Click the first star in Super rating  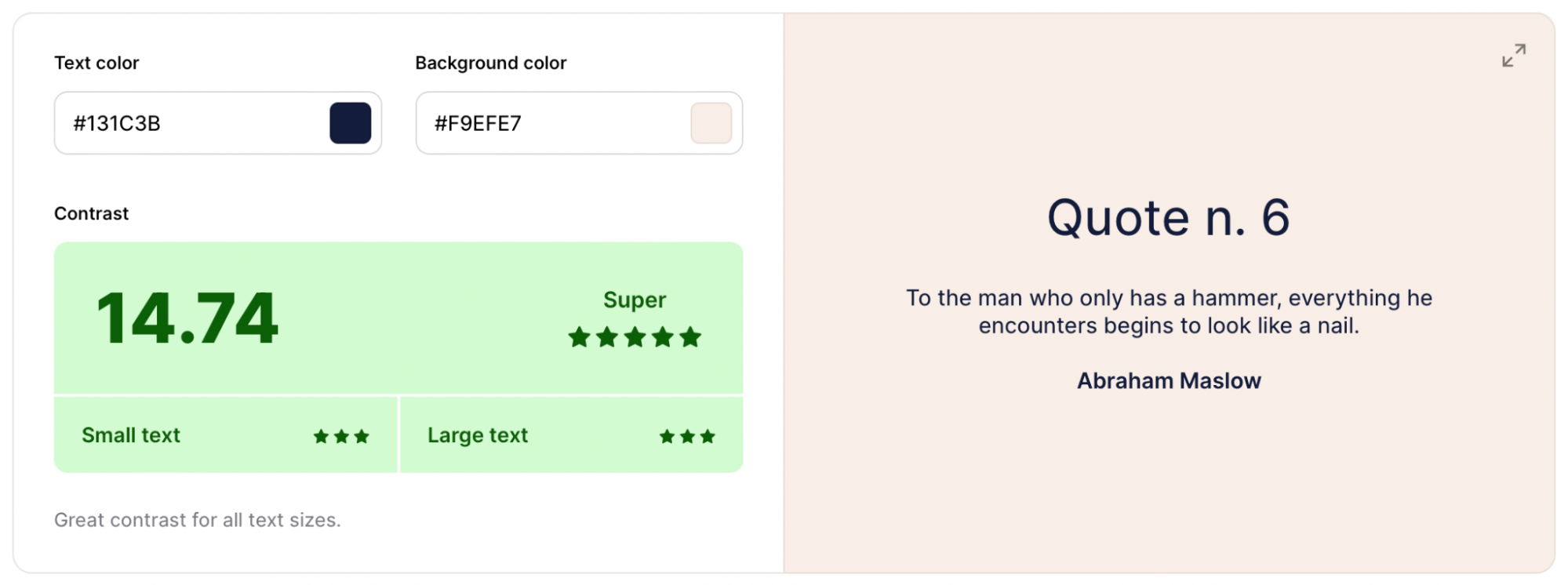click(580, 337)
